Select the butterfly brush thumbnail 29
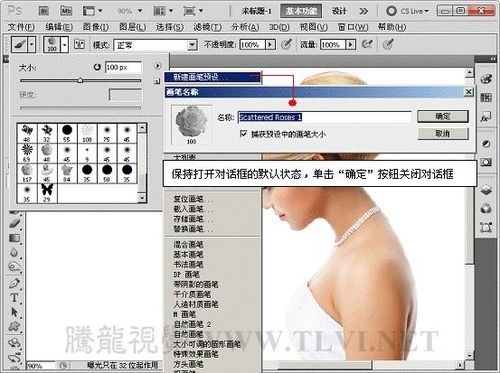500x373 pixels. [47, 193]
